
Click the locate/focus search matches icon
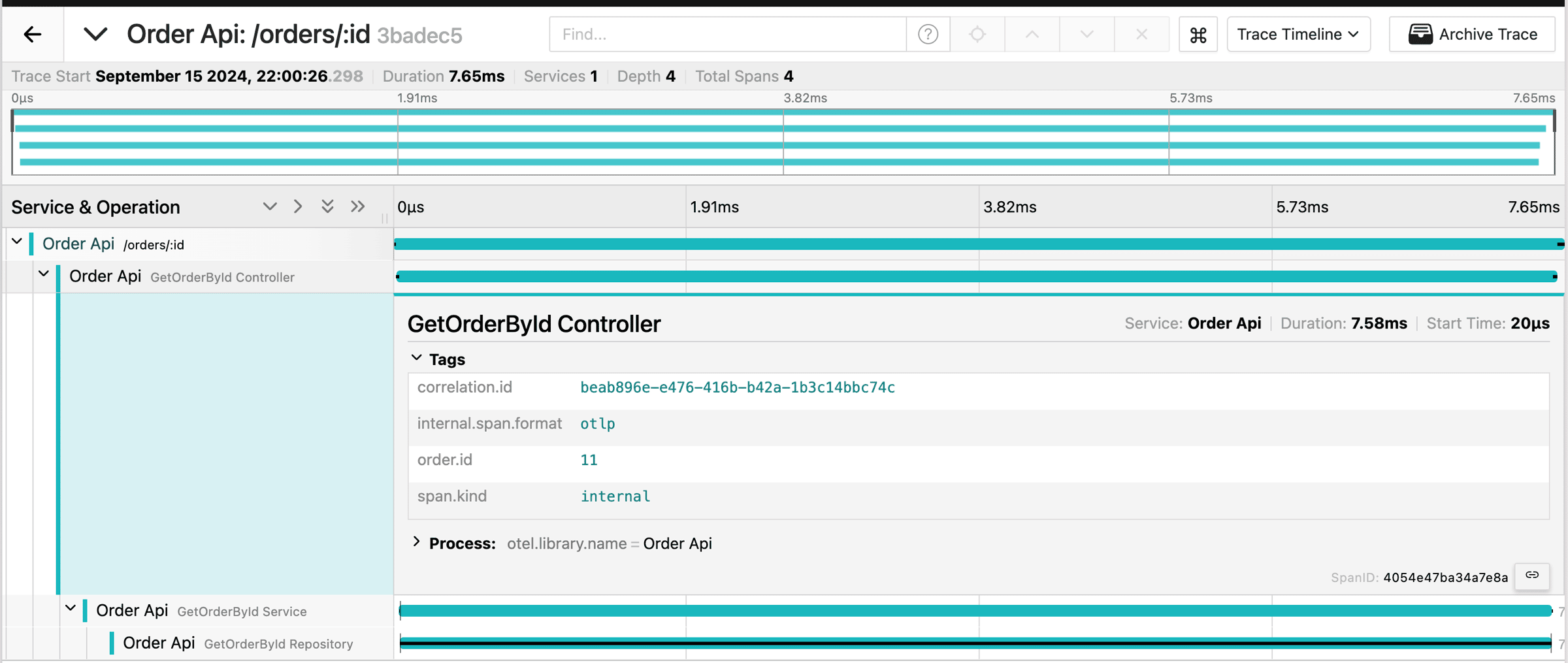[x=977, y=35]
